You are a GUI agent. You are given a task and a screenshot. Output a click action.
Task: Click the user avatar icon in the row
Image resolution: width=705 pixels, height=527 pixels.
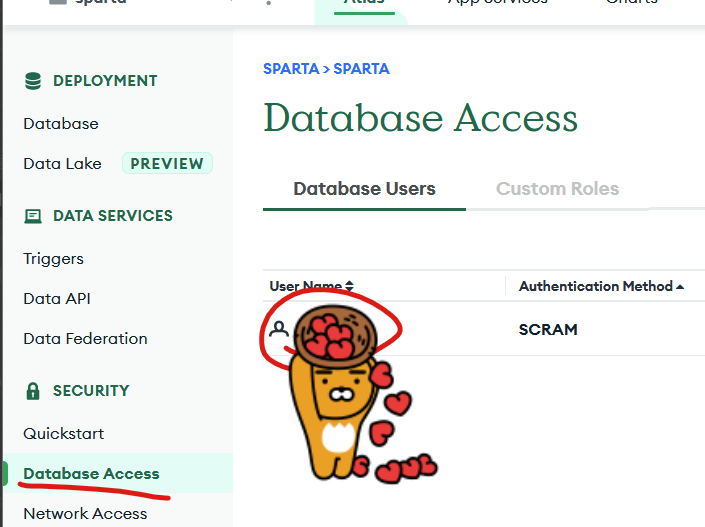point(279,329)
